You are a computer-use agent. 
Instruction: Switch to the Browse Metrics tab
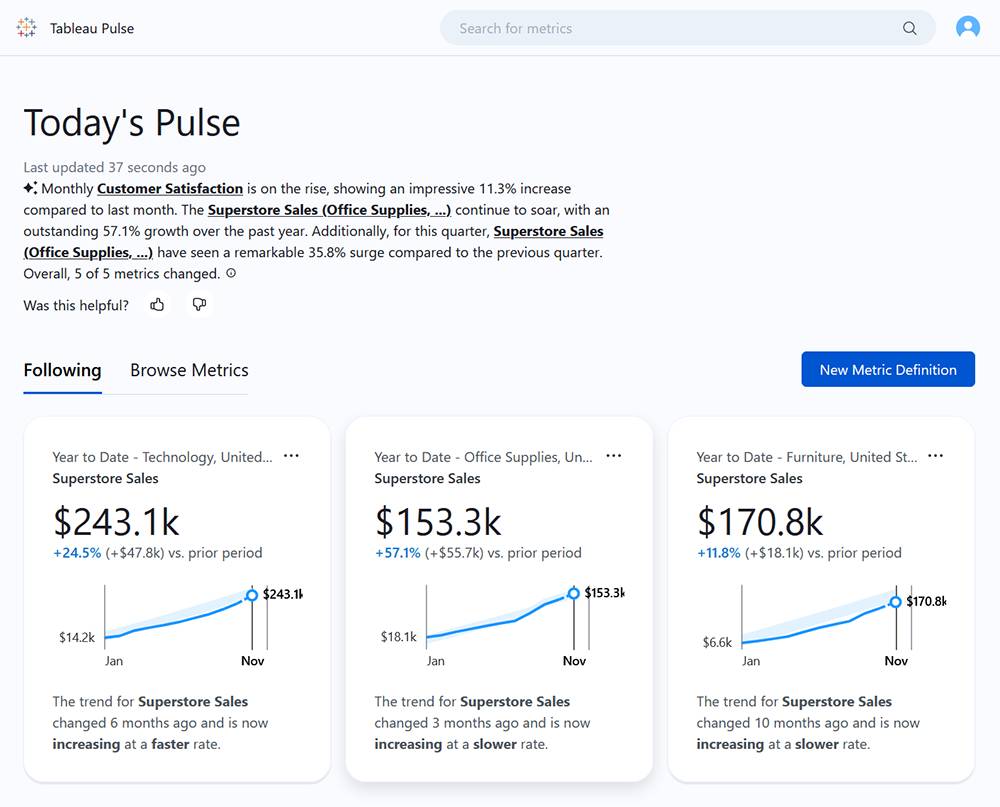(x=188, y=370)
